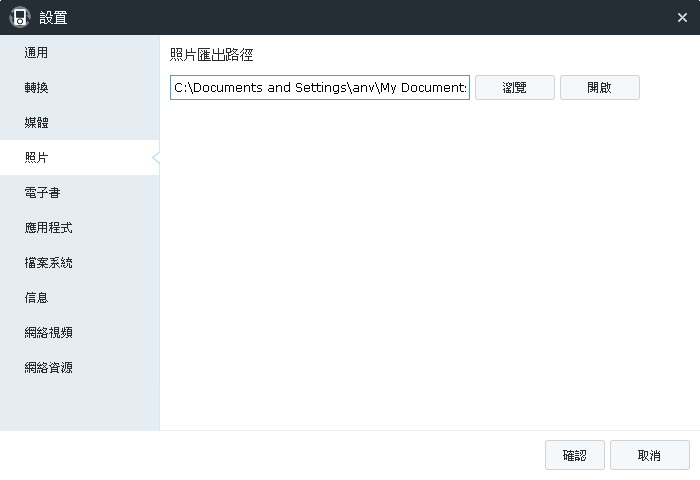Image resolution: width=700 pixels, height=480 pixels.
Task: Select 信息 in the sidebar
Action: point(36,298)
